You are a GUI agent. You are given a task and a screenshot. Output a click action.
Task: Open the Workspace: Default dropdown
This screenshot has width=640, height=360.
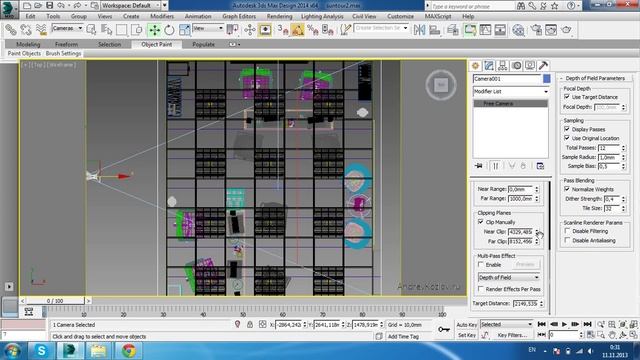pos(131,5)
